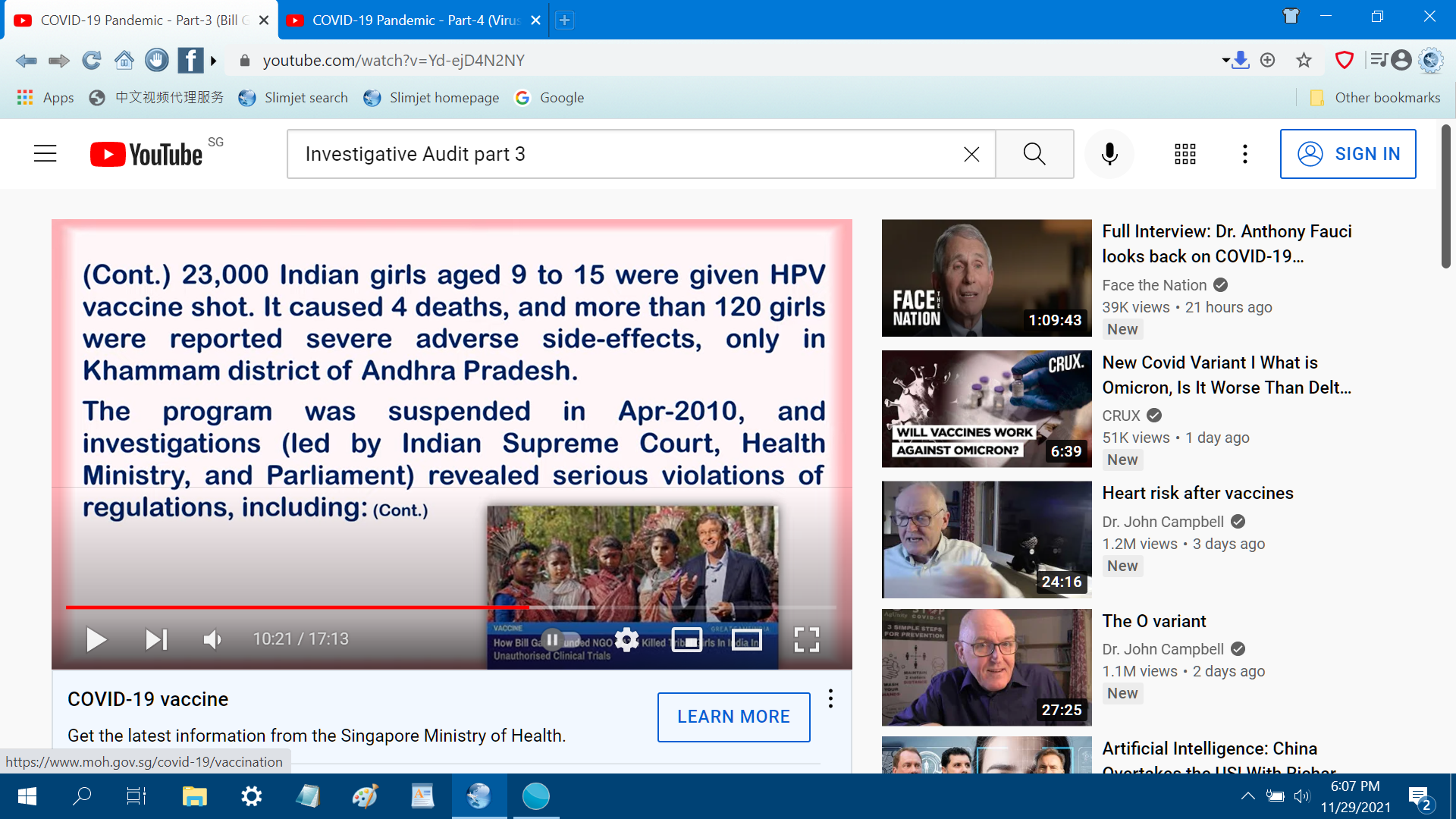
Task: Open Task View on taskbar
Action: [136, 796]
